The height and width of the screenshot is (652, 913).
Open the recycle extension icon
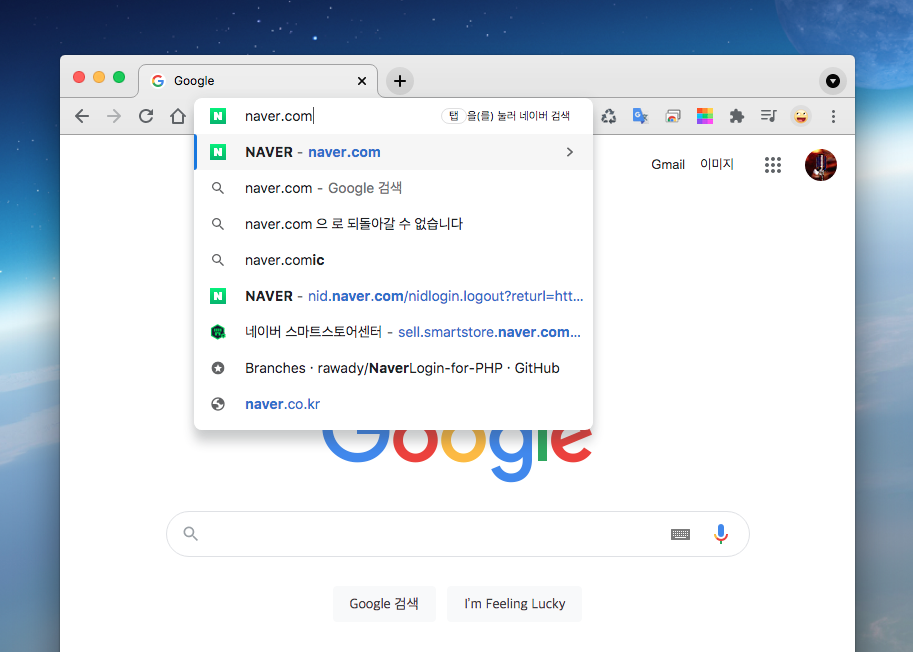click(608, 116)
